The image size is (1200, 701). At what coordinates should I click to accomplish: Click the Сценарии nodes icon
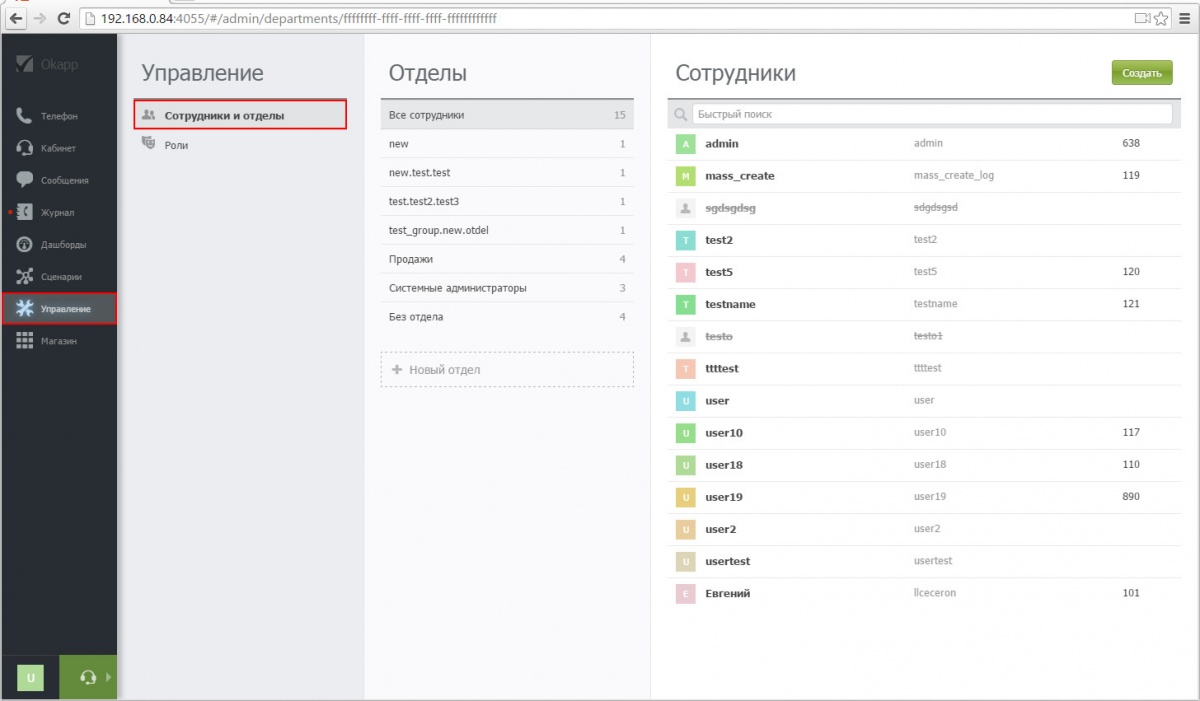(25, 277)
